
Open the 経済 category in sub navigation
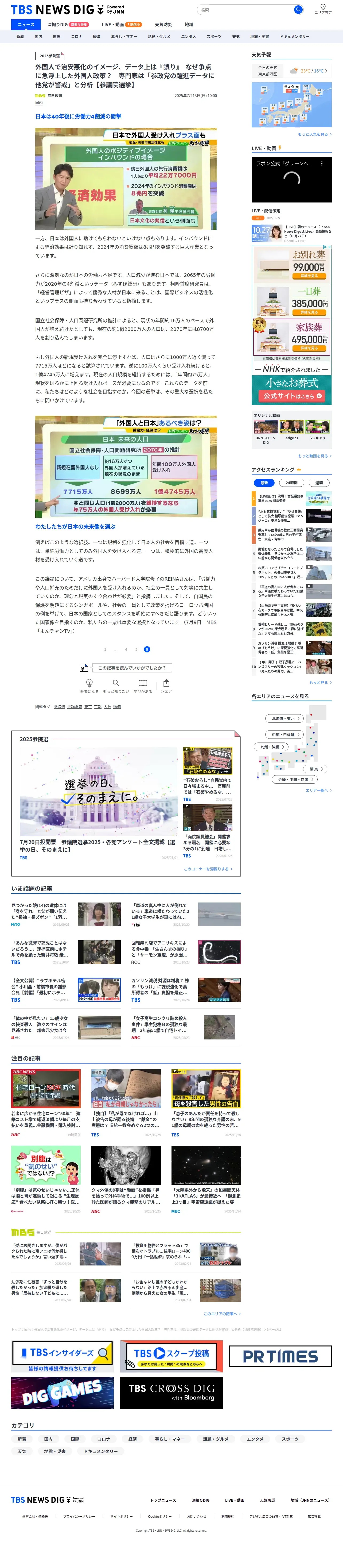click(96, 37)
